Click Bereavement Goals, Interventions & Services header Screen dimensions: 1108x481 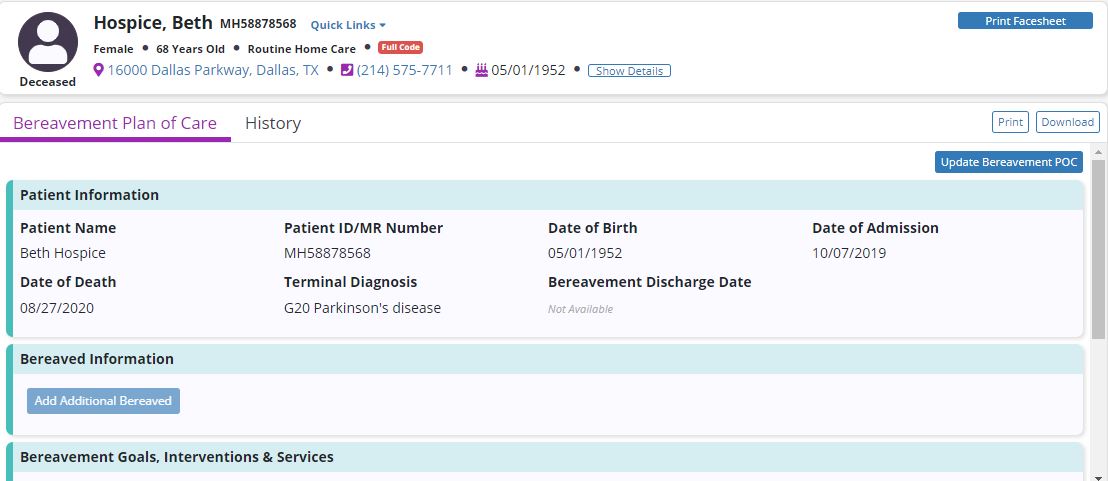[x=177, y=457]
